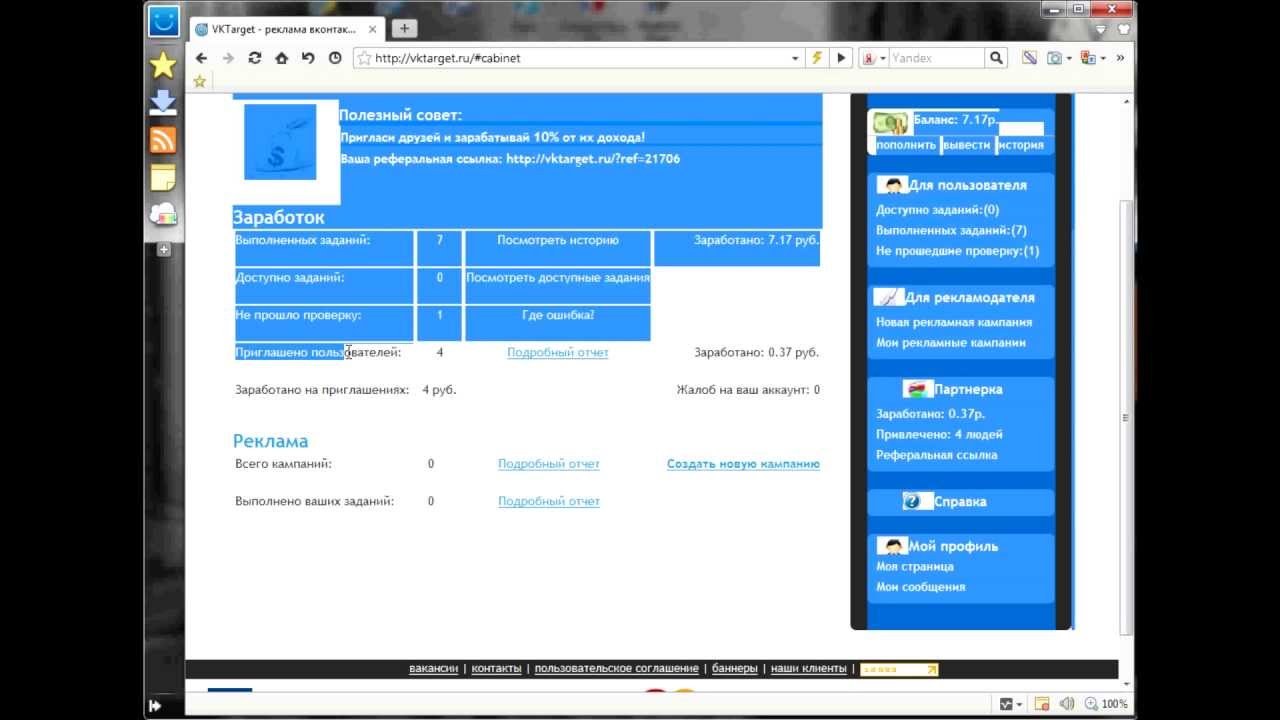Open ad blocker icon in status bar
The image size is (1280, 720).
click(x=1042, y=704)
